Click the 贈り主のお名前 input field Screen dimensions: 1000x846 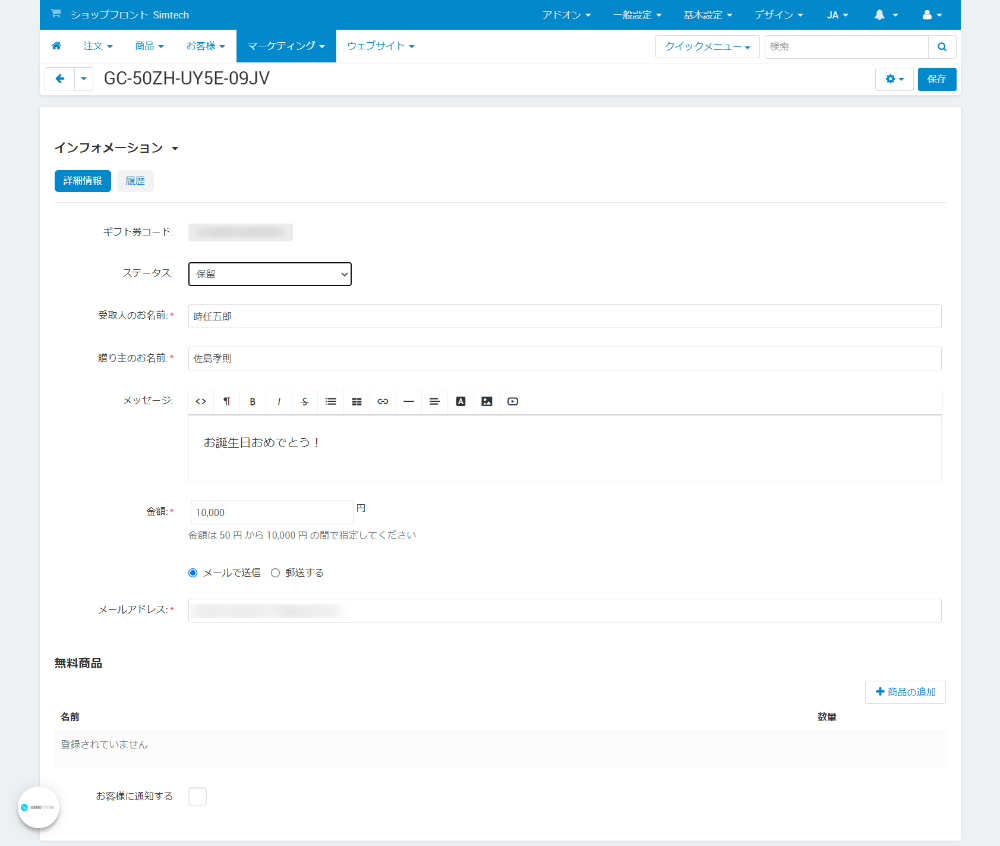click(564, 358)
